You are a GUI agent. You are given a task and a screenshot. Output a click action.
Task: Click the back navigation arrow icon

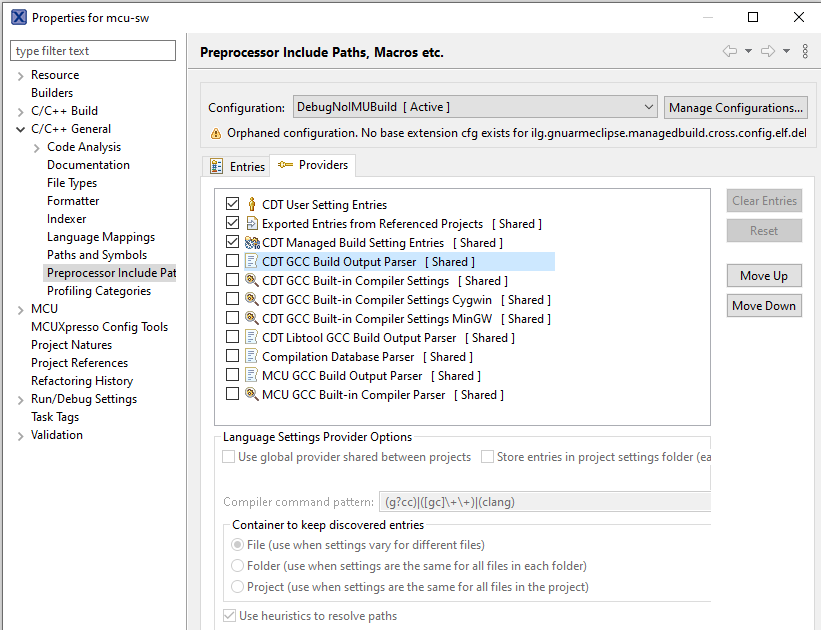[729, 51]
